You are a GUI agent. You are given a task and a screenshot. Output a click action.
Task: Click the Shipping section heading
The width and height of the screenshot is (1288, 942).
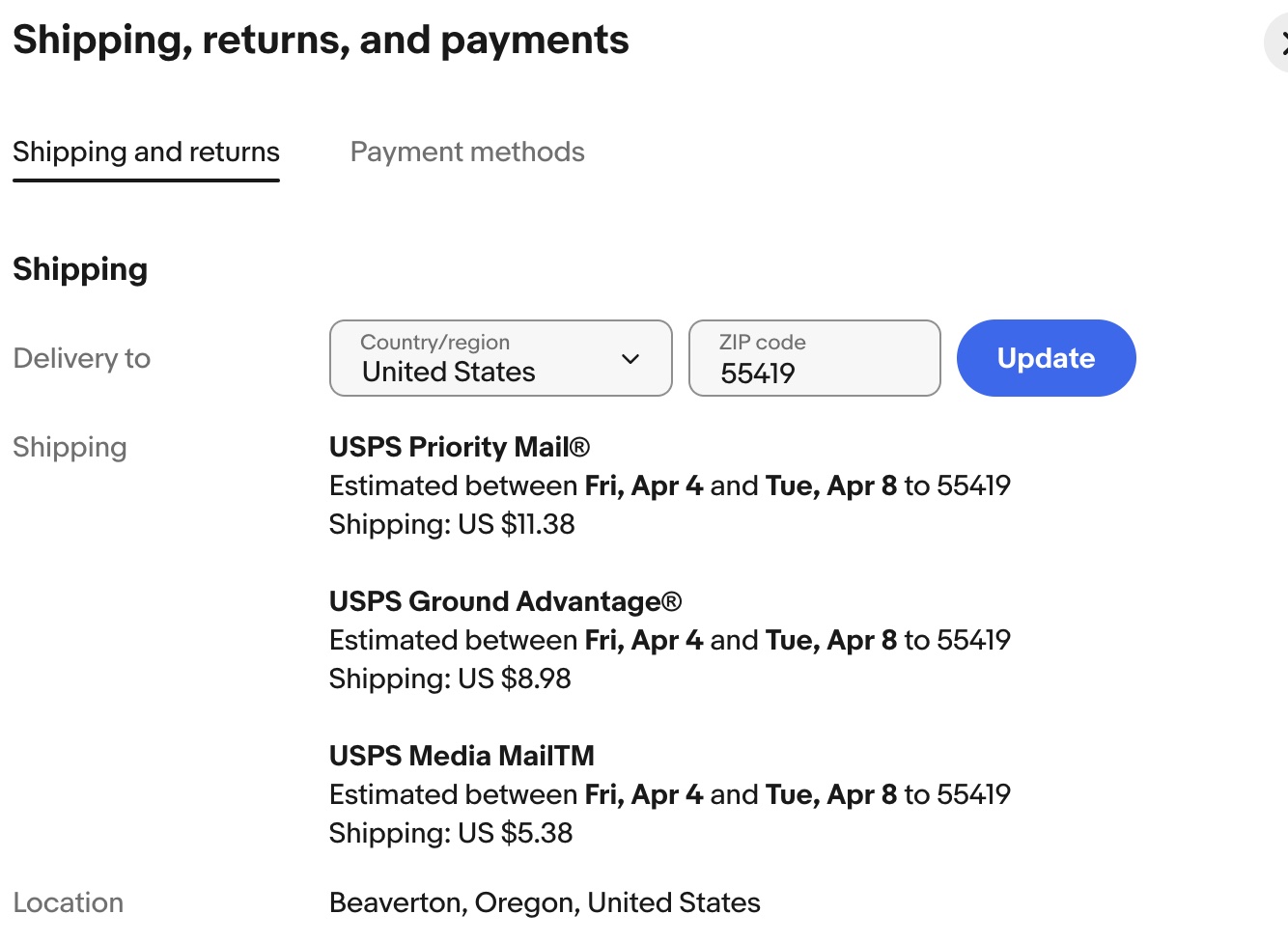[80, 269]
